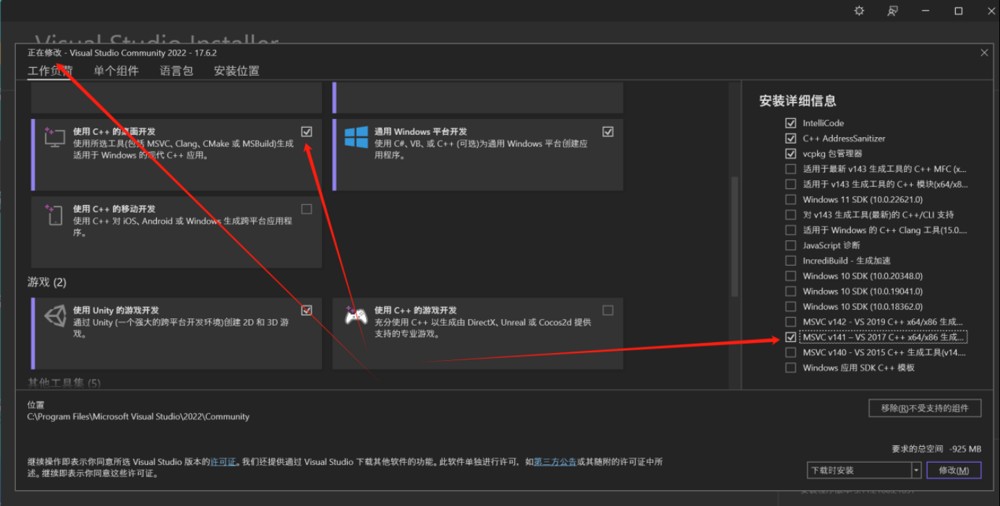Click the 移除不受支持的组件 button

[x=925, y=408]
